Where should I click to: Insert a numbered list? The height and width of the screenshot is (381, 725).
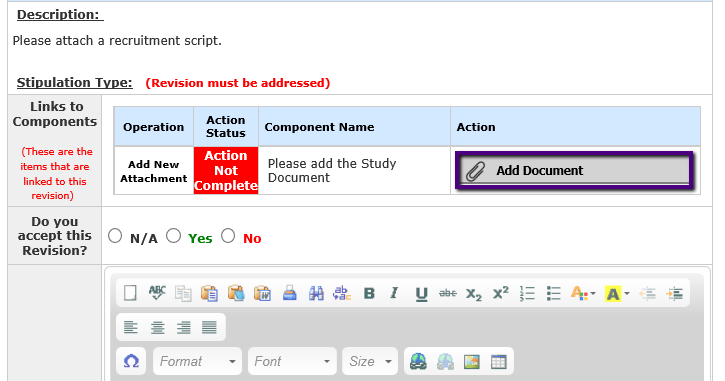point(527,293)
